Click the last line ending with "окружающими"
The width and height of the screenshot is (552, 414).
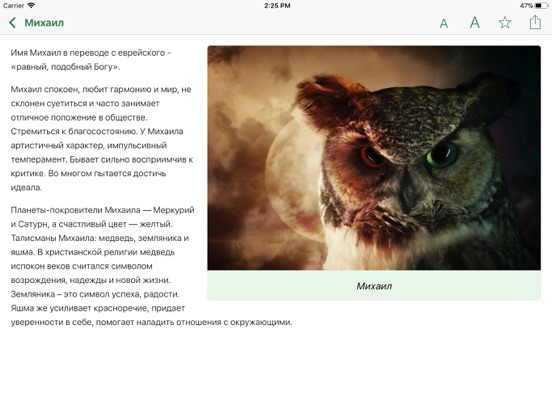[x=151, y=322]
